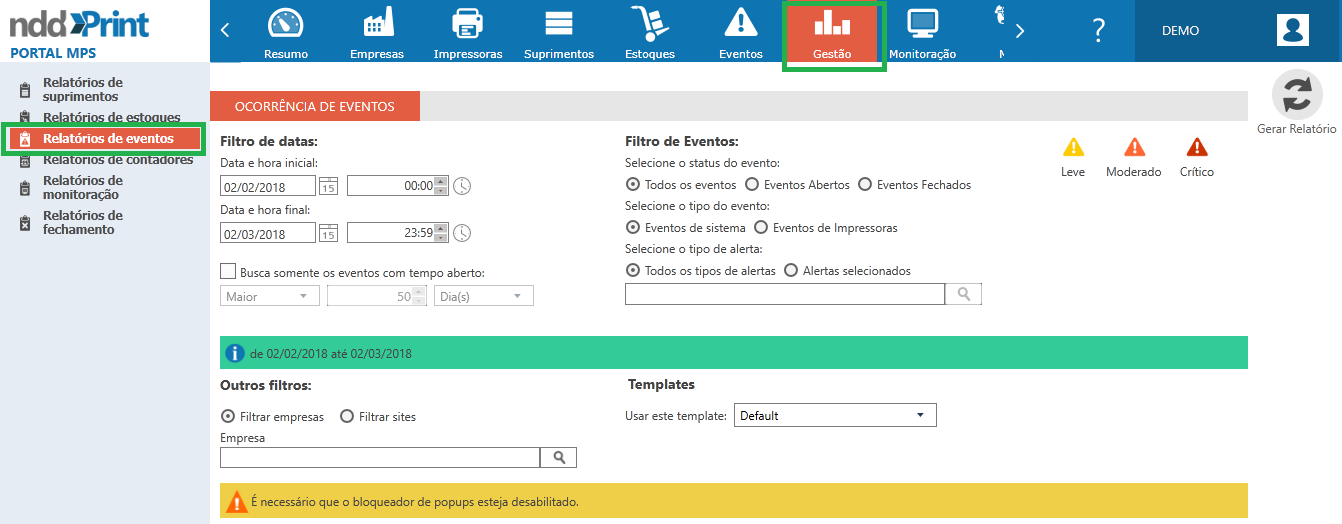Click the initial date input field

click(267, 186)
